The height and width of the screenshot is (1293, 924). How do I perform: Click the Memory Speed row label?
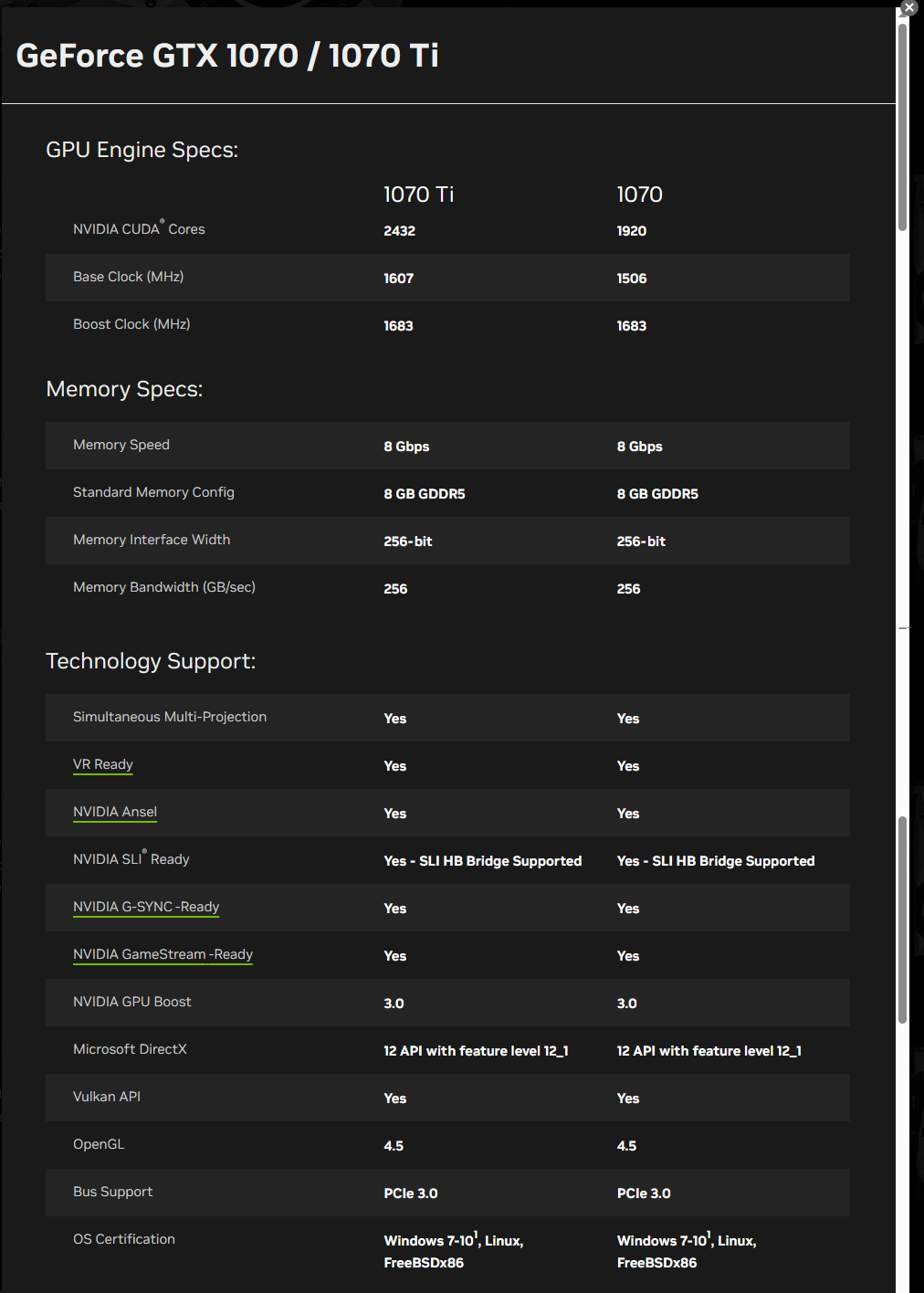[x=121, y=445]
